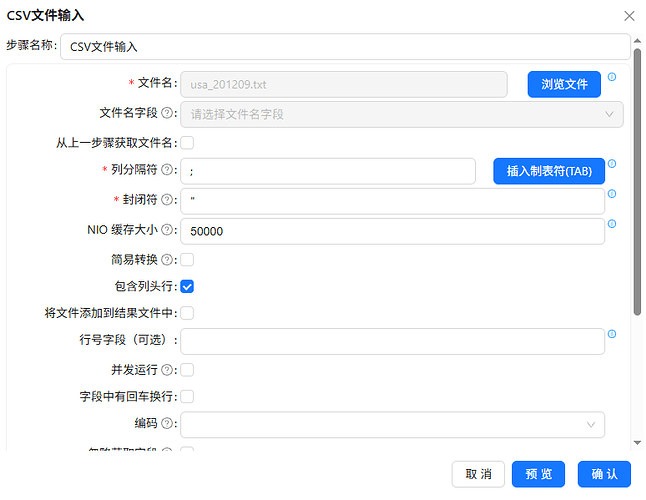The width and height of the screenshot is (646, 500).
Task: Enable the 字段中有回车换行 checkbox
Action: point(187,397)
